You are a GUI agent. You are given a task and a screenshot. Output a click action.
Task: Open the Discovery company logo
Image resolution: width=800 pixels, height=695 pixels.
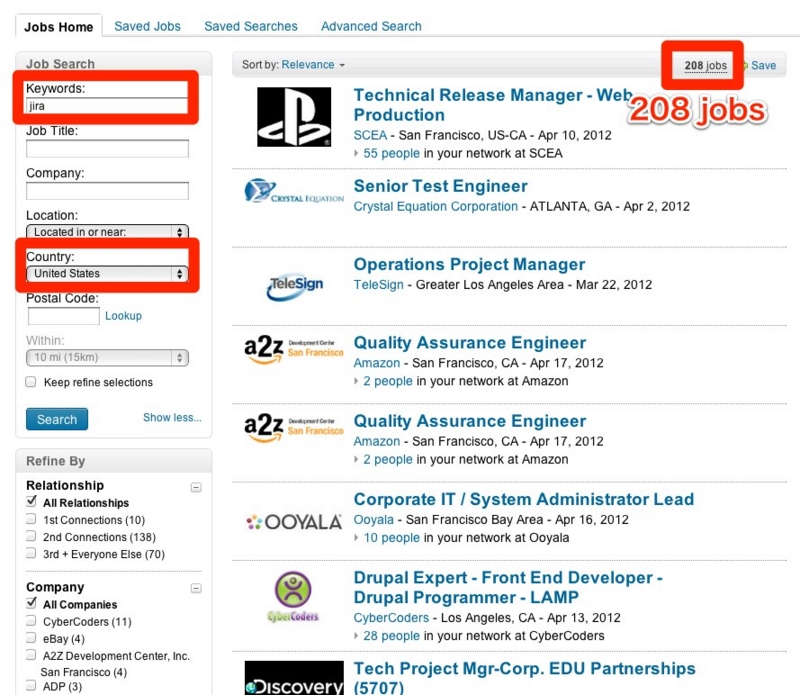[x=294, y=678]
